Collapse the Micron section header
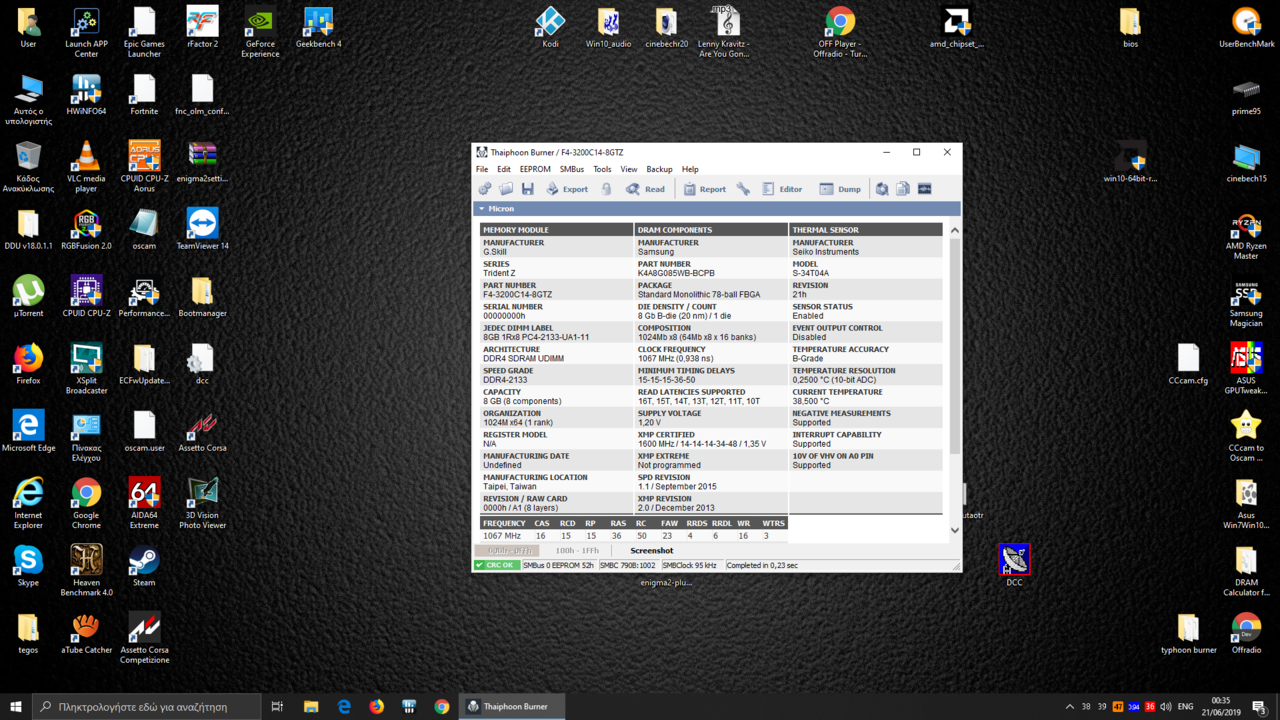This screenshot has width=1280, height=720. click(717, 209)
